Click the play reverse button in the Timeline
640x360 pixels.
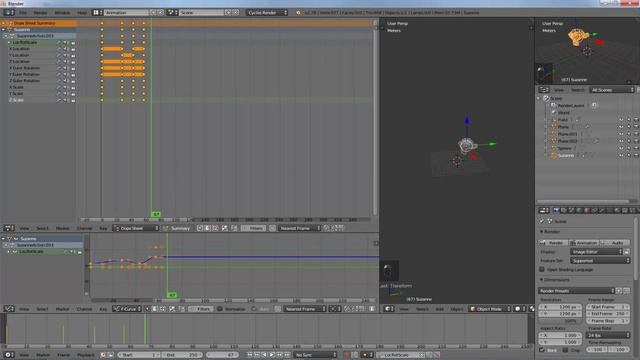264,355
